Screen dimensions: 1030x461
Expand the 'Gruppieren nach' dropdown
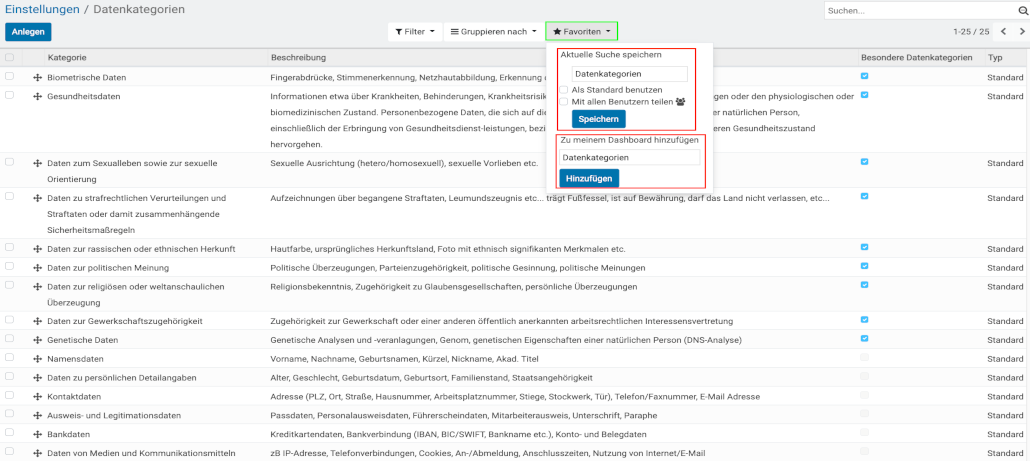[x=493, y=32]
